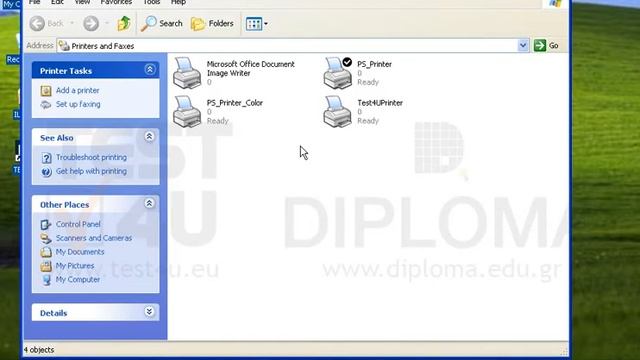Viewport: 640px width, 360px height.
Task: Click the Set up faxing icon
Action: coord(46,104)
